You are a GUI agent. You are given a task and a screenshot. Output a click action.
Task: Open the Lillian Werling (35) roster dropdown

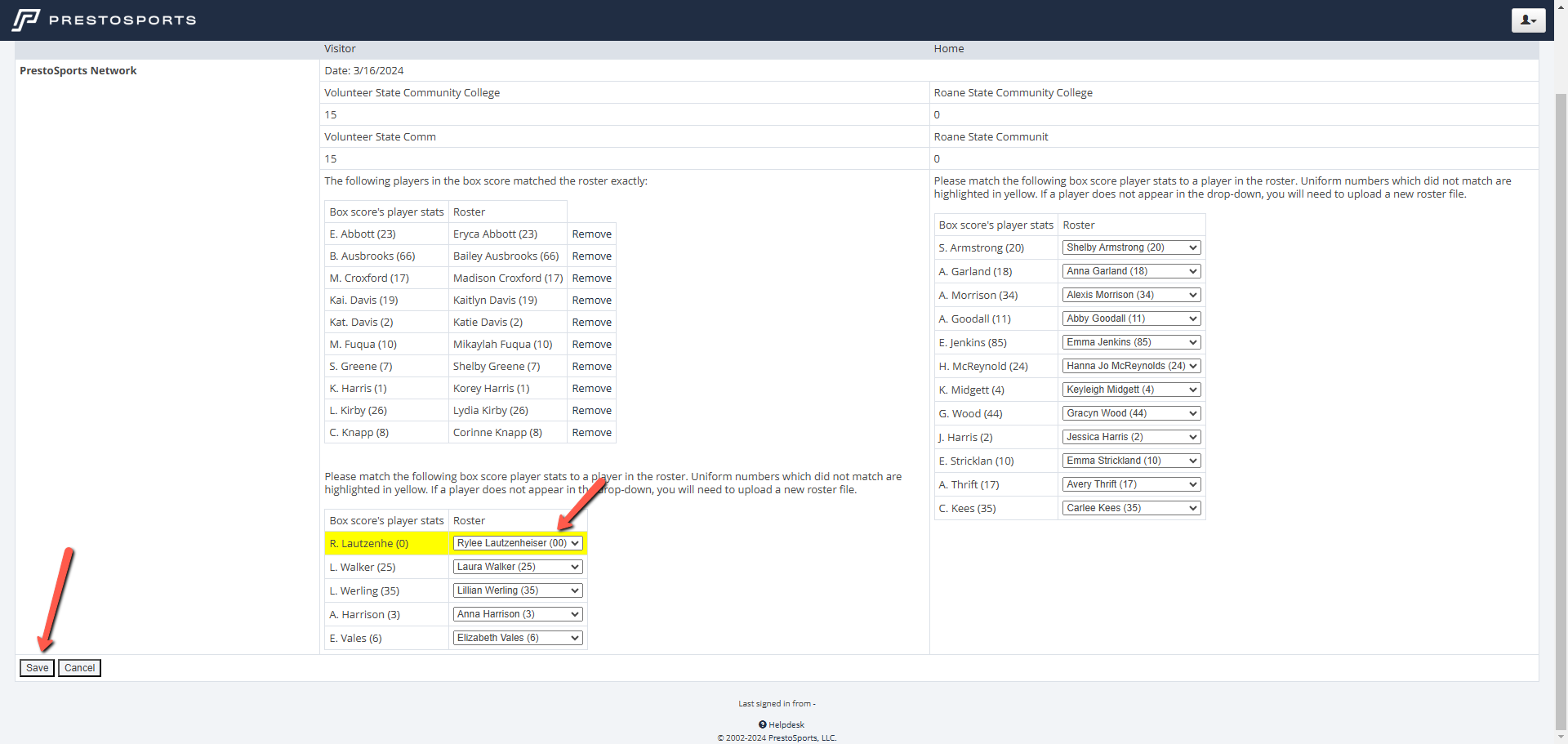pyautogui.click(x=518, y=590)
